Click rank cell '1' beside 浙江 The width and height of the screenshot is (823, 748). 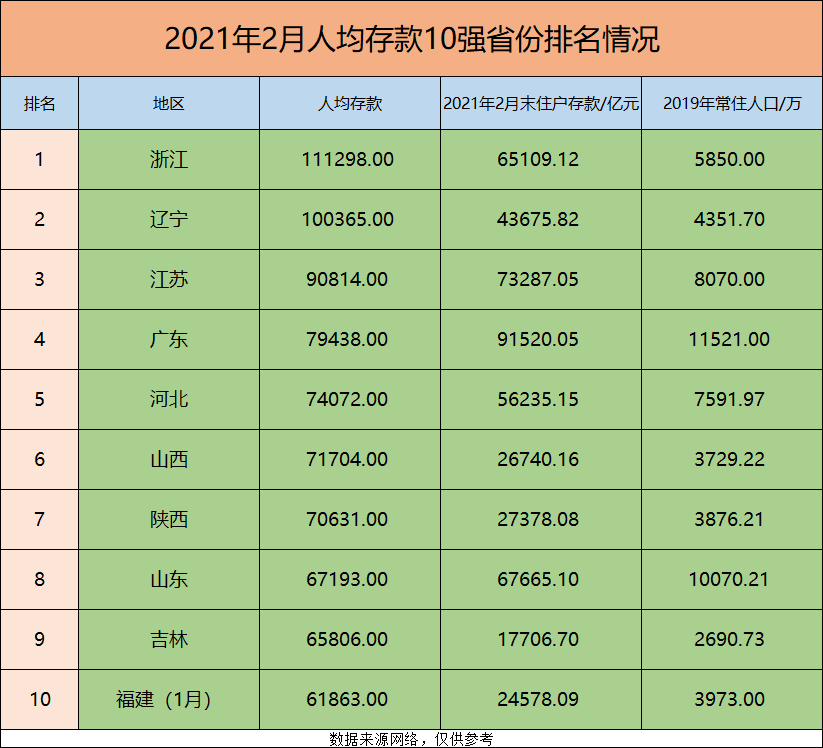point(39,160)
